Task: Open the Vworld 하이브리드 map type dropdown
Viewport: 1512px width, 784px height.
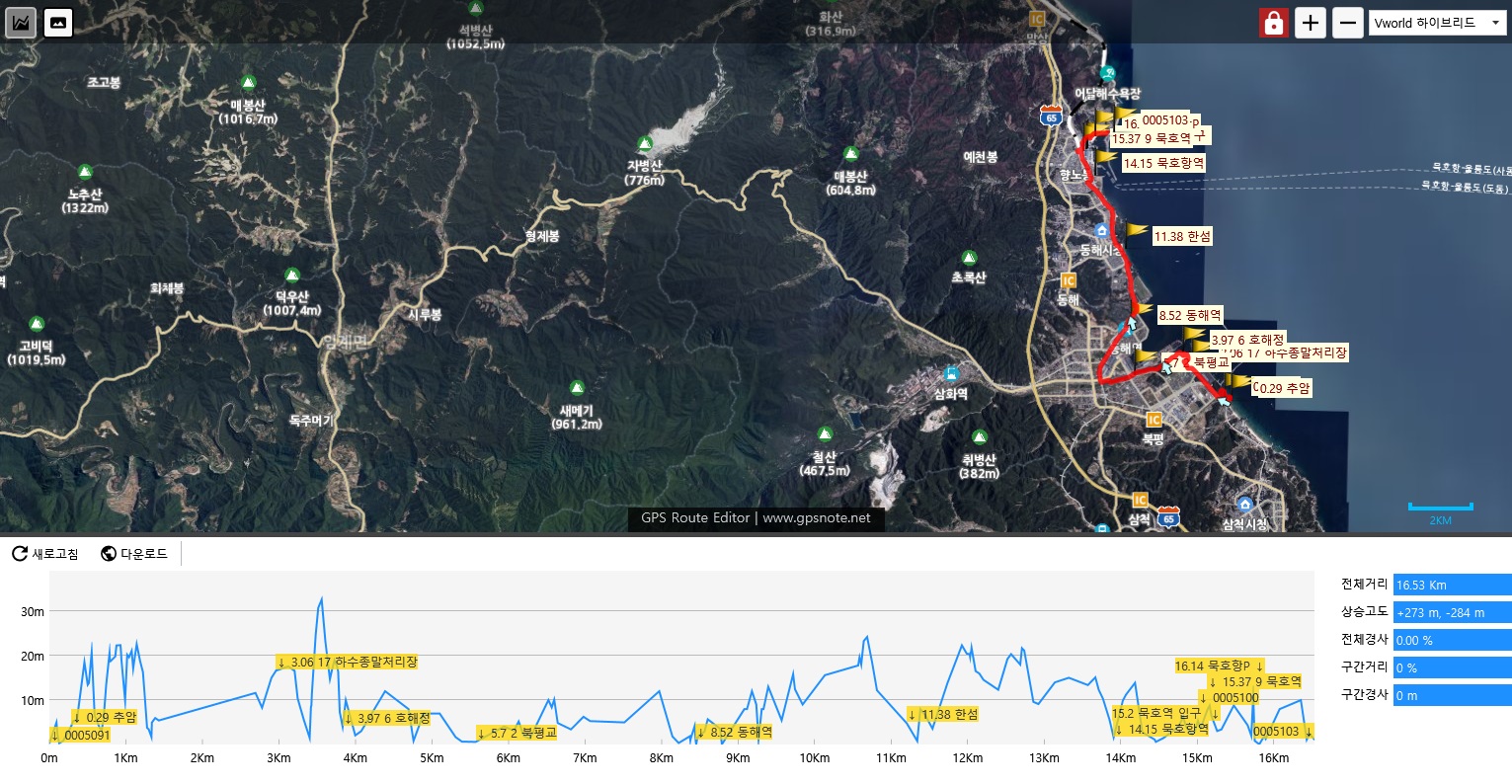Action: pos(1437,23)
